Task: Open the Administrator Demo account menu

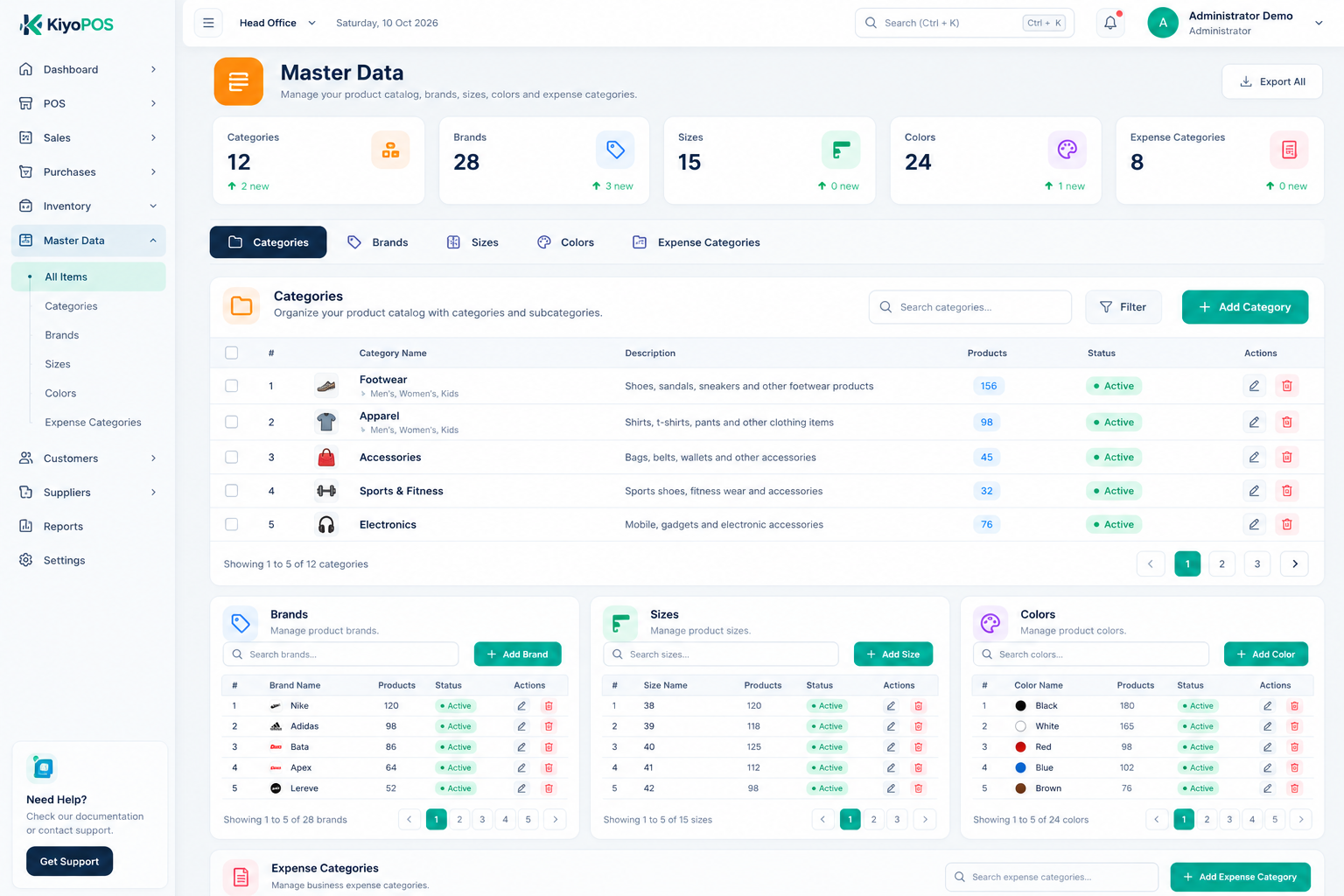Action: coord(1235,24)
